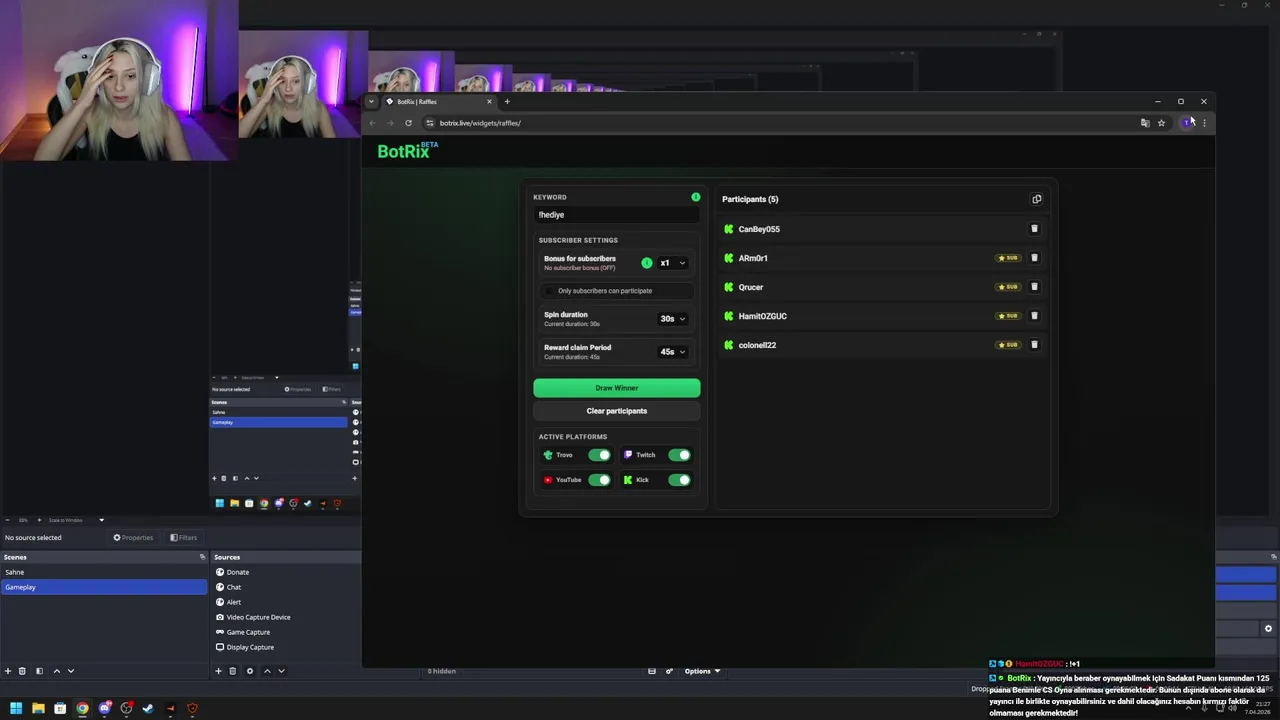The width and height of the screenshot is (1280, 720).
Task: Open File Explorer from the taskbar
Action: click(38, 708)
